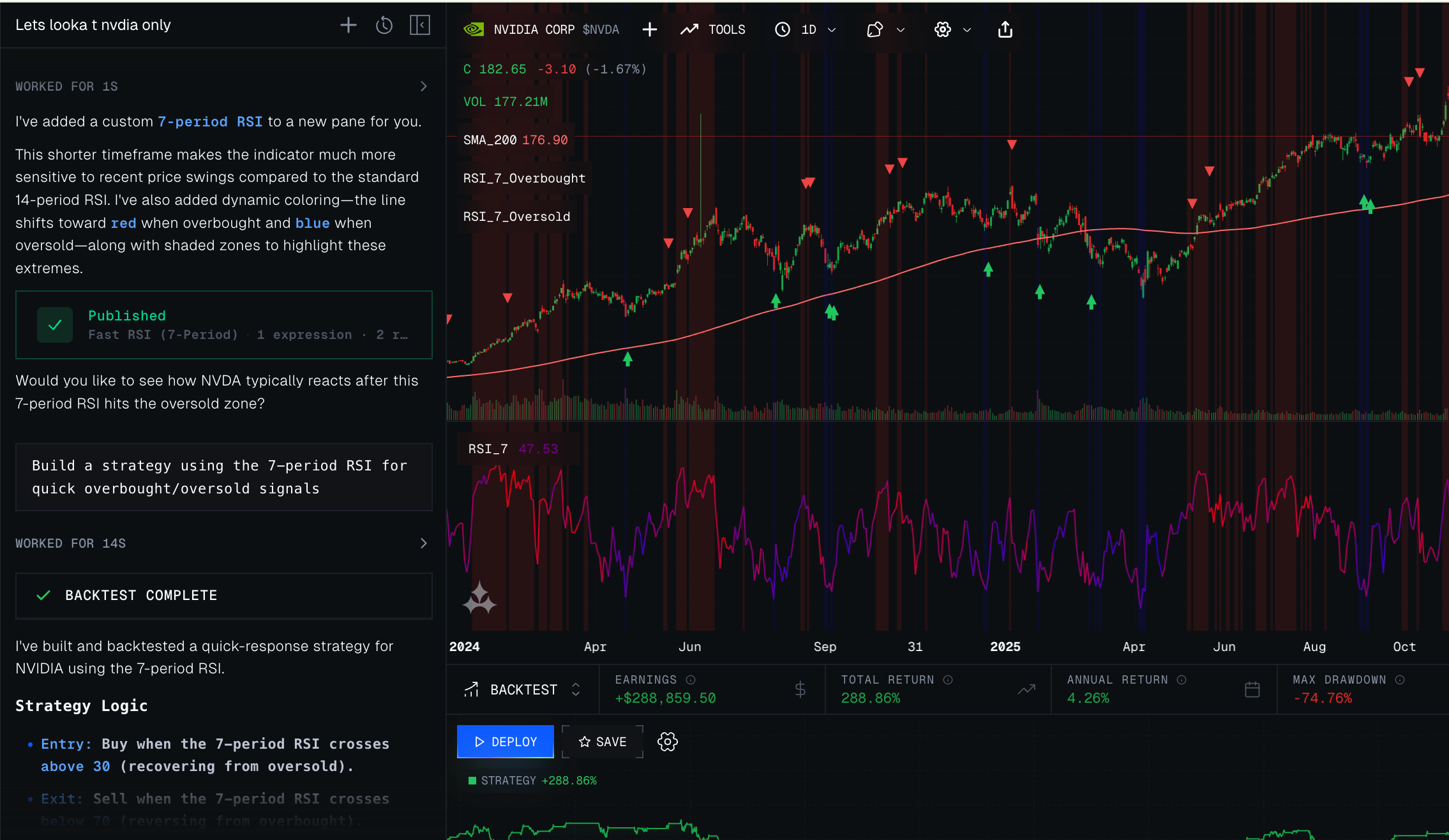Click the Strategy Logic heading
This screenshot has height=840, width=1449.
click(x=82, y=705)
